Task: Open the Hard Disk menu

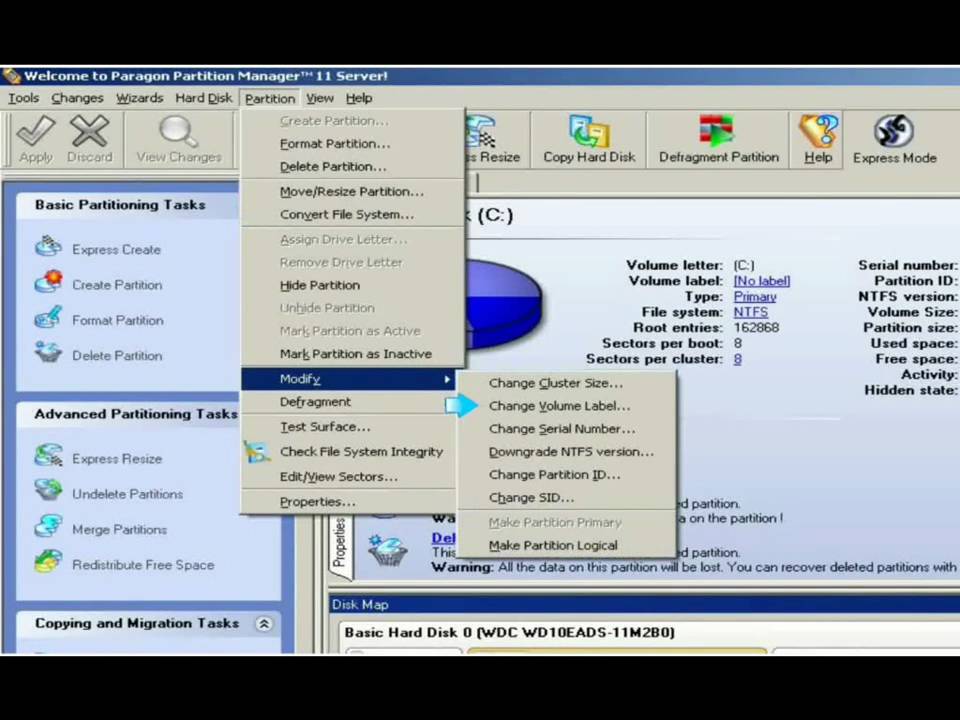Action: tap(203, 98)
